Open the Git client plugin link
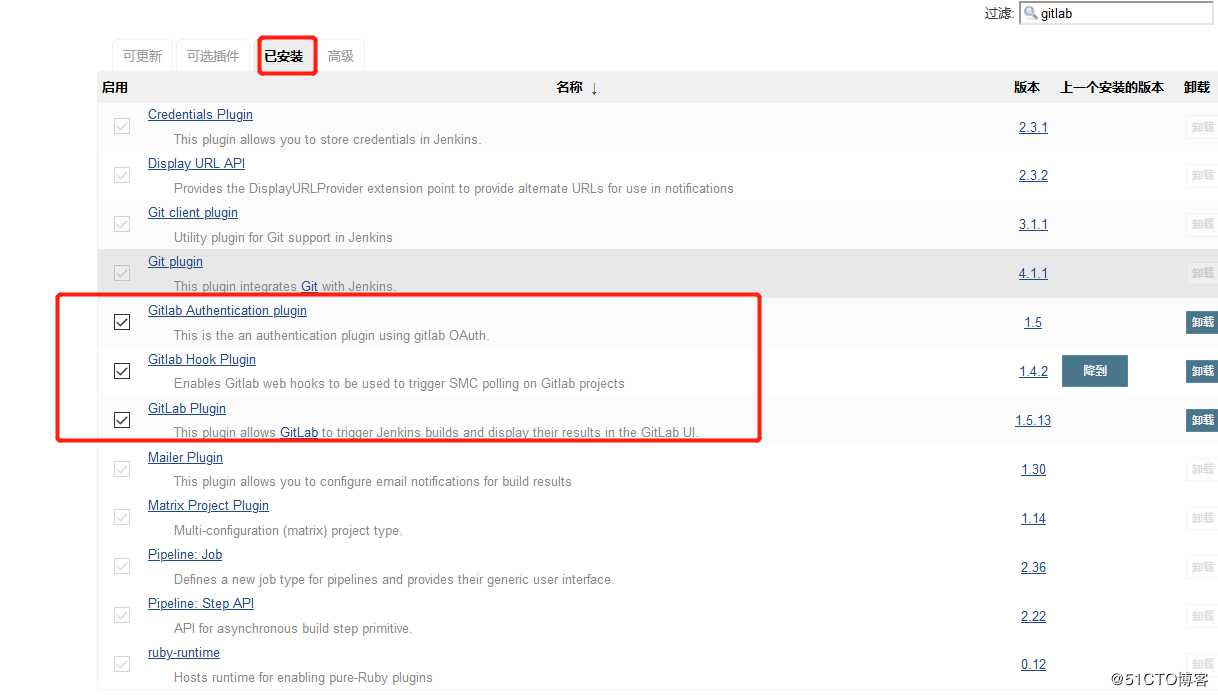This screenshot has height=696, width=1218. click(193, 212)
